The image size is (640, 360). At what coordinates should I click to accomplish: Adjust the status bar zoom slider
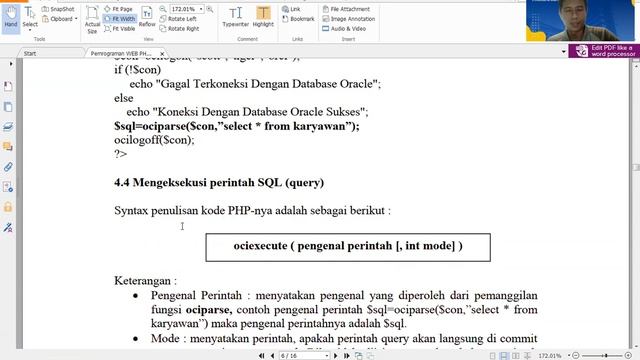(606, 356)
